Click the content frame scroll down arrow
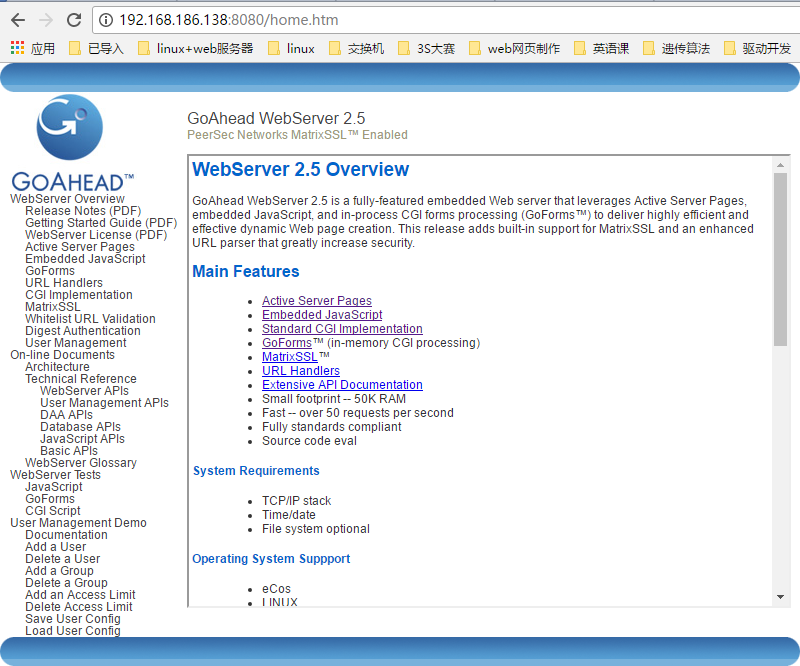Screen dimensions: 800x666 click(x=781, y=597)
